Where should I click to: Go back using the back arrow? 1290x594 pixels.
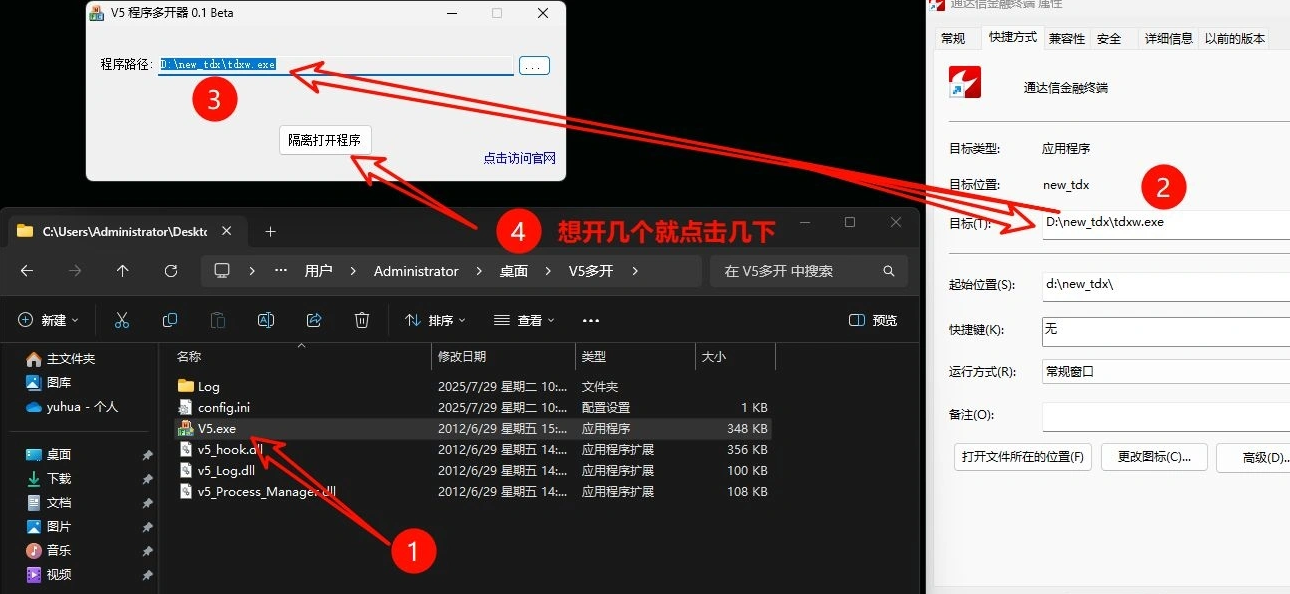tap(26, 270)
